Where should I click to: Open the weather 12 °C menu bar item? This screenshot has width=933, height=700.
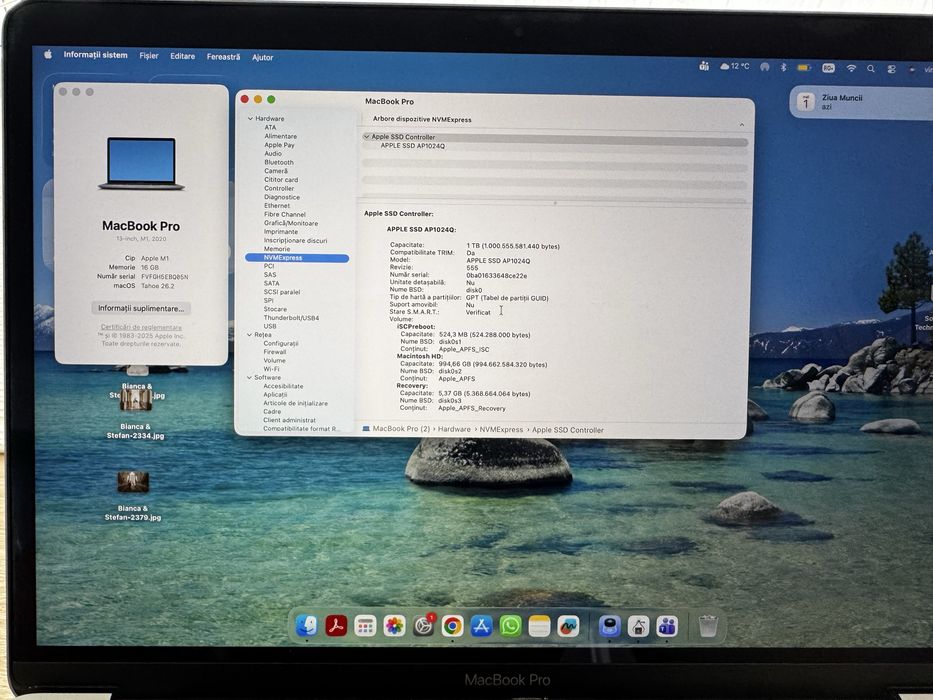coord(735,67)
